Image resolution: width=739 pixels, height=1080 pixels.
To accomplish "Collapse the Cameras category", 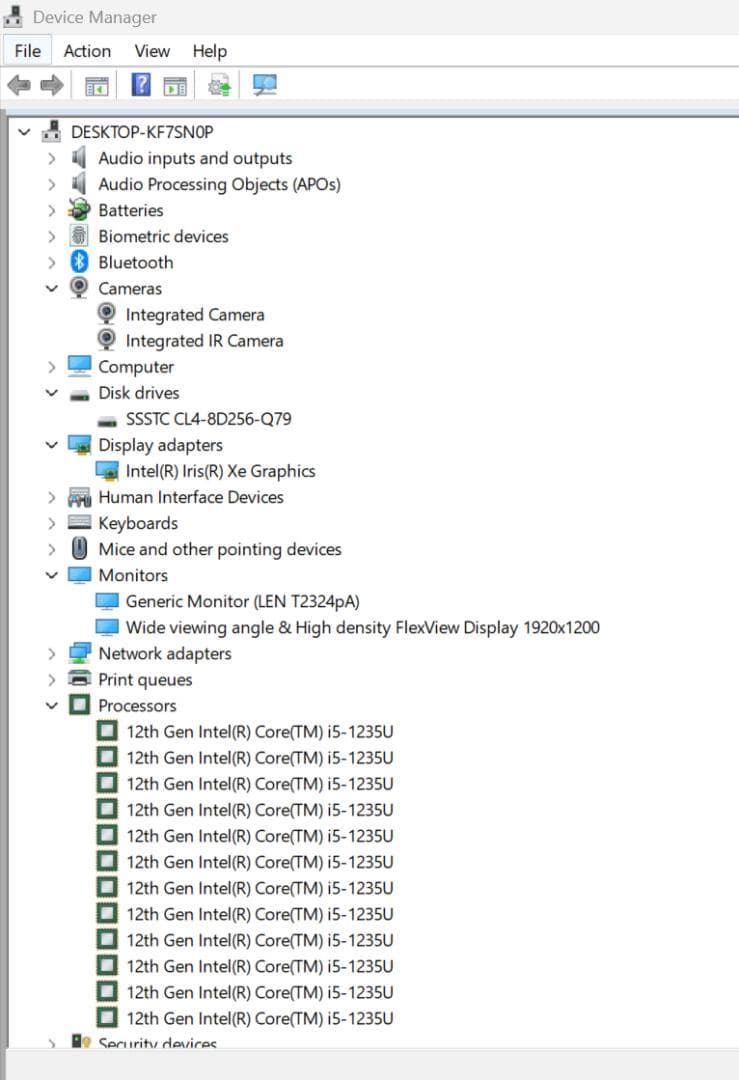I will pyautogui.click(x=52, y=288).
